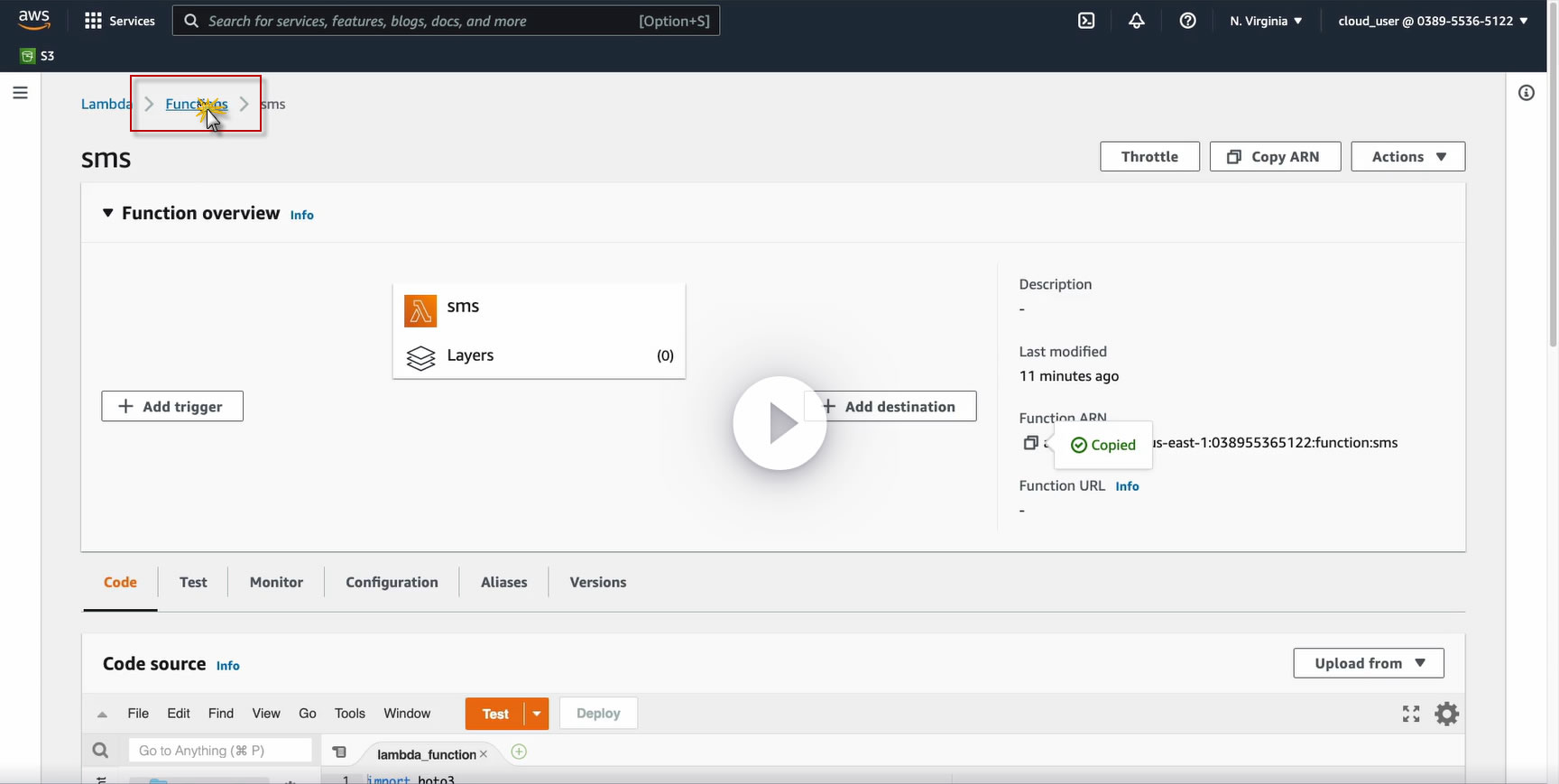This screenshot has width=1559, height=784.
Task: Switch to the Monitor tab
Action: 276,583
